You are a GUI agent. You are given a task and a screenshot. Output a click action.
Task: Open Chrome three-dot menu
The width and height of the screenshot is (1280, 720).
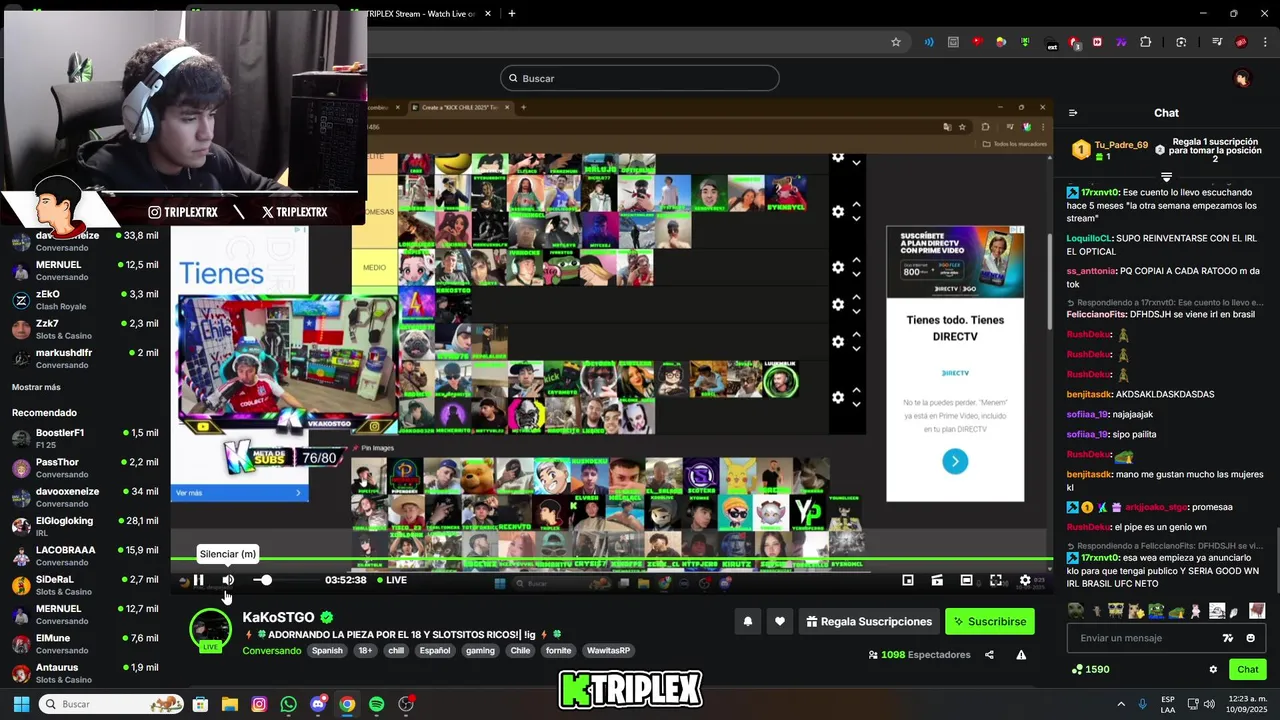tap(1264, 42)
